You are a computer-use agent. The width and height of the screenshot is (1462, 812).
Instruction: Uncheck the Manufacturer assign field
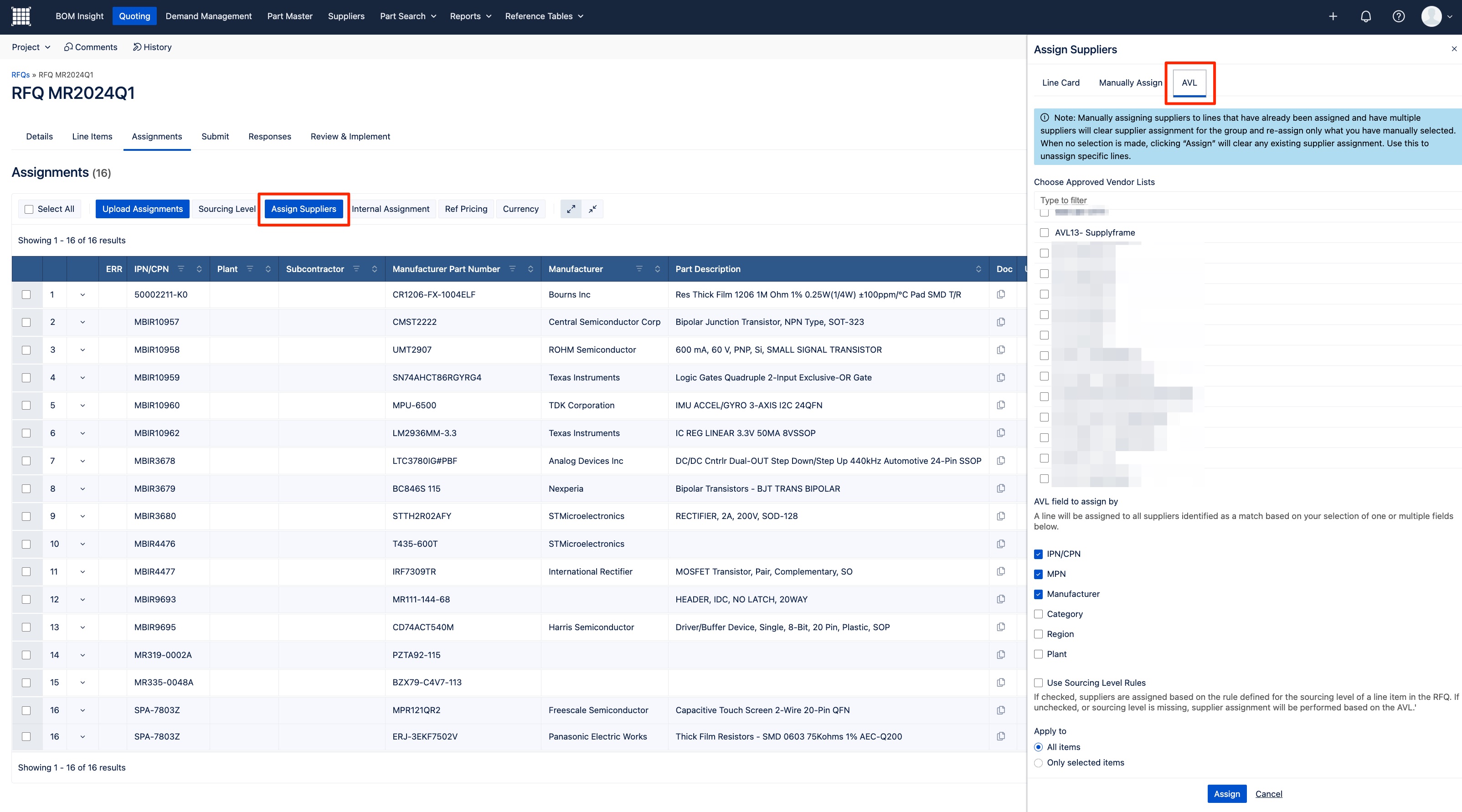[x=1039, y=594]
